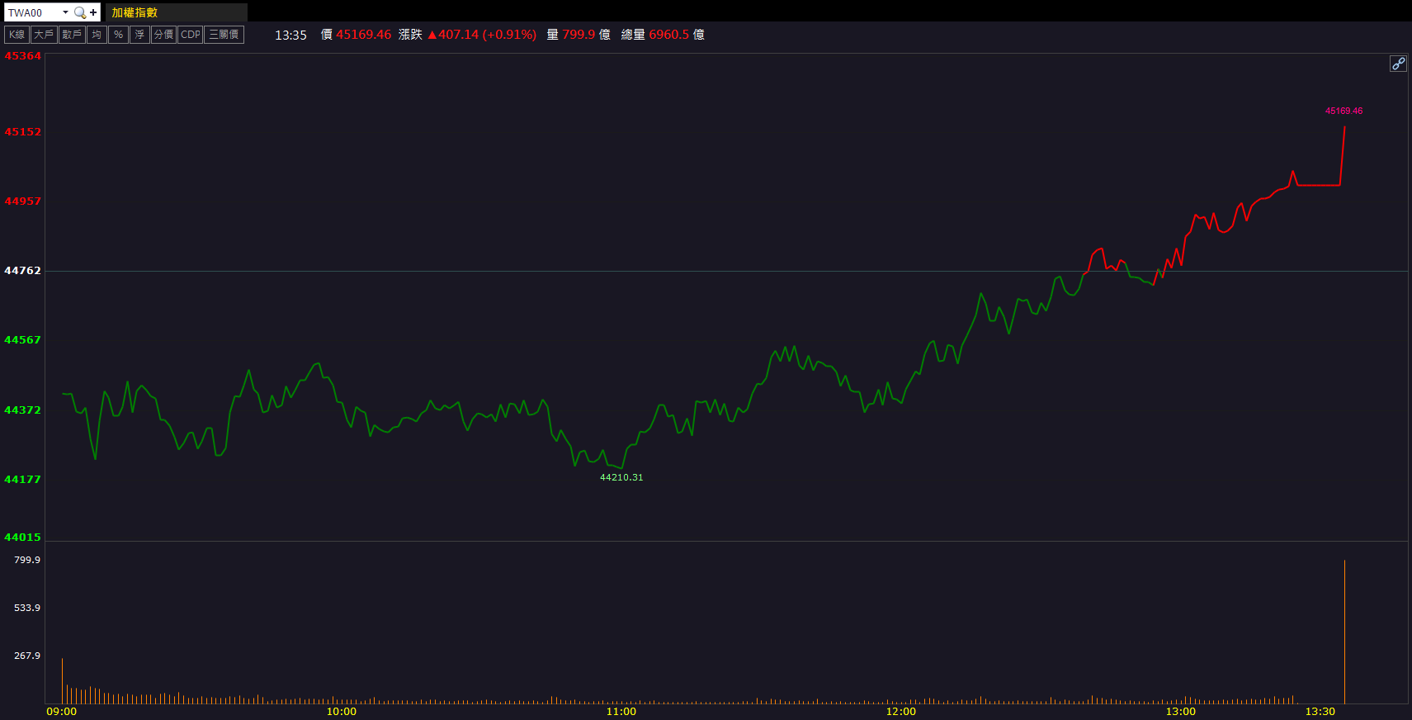Toggle the 大戶 indicator button
This screenshot has width=1412, height=720.
coord(43,34)
